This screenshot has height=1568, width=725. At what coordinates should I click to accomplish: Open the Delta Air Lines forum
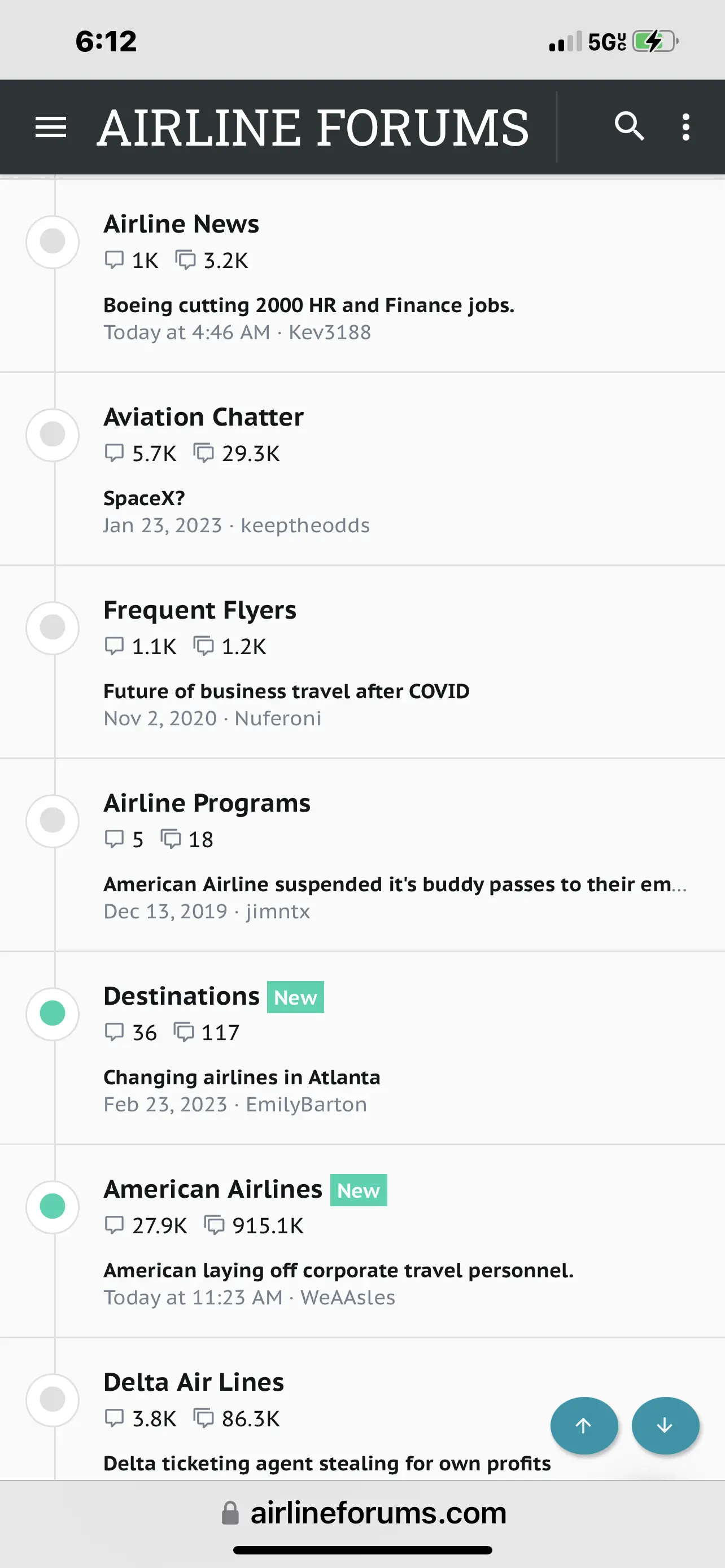click(x=194, y=1382)
